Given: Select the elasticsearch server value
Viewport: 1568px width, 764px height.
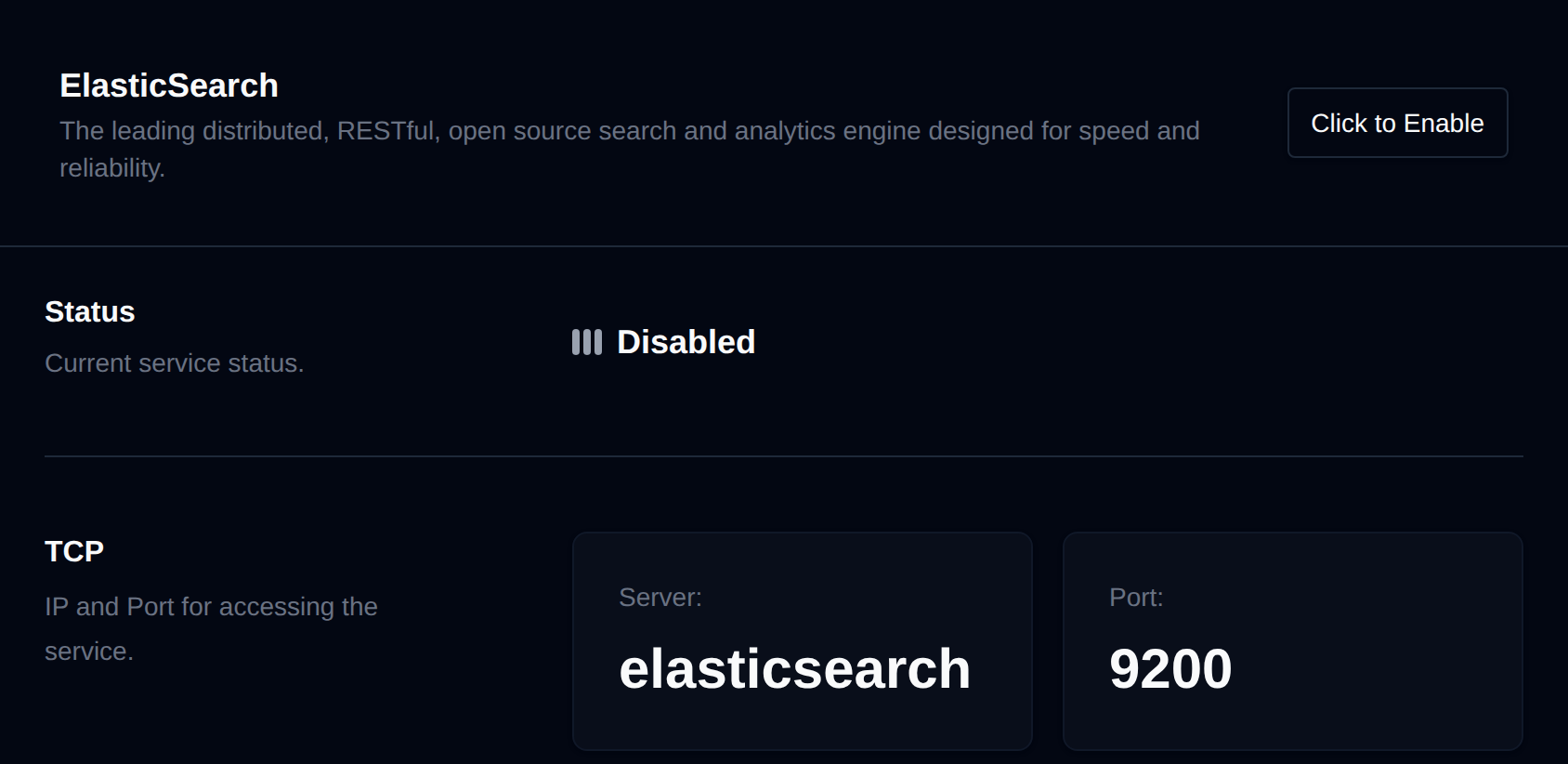Looking at the screenshot, I should pyautogui.click(x=795, y=668).
